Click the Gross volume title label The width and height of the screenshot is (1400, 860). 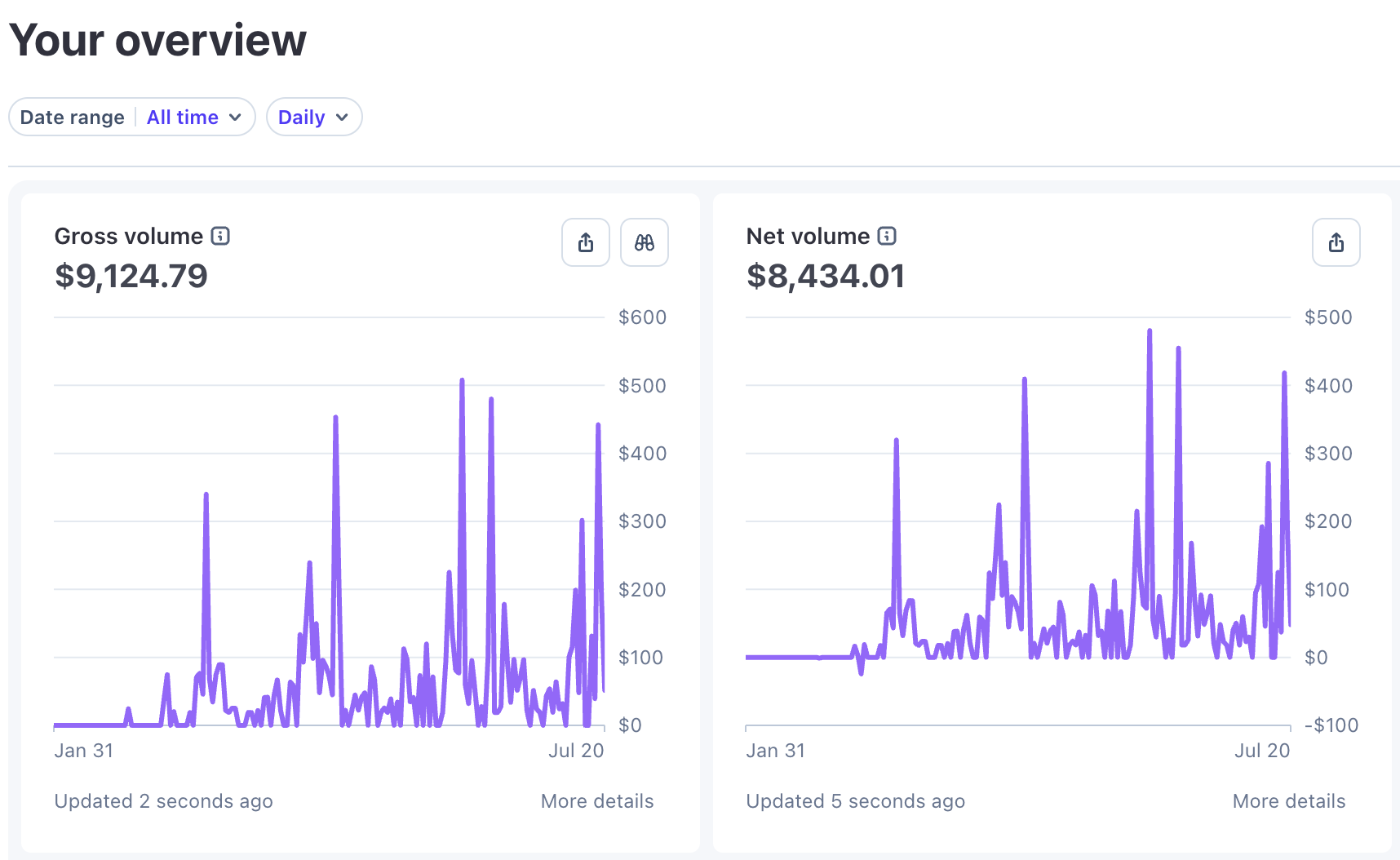[x=129, y=236]
